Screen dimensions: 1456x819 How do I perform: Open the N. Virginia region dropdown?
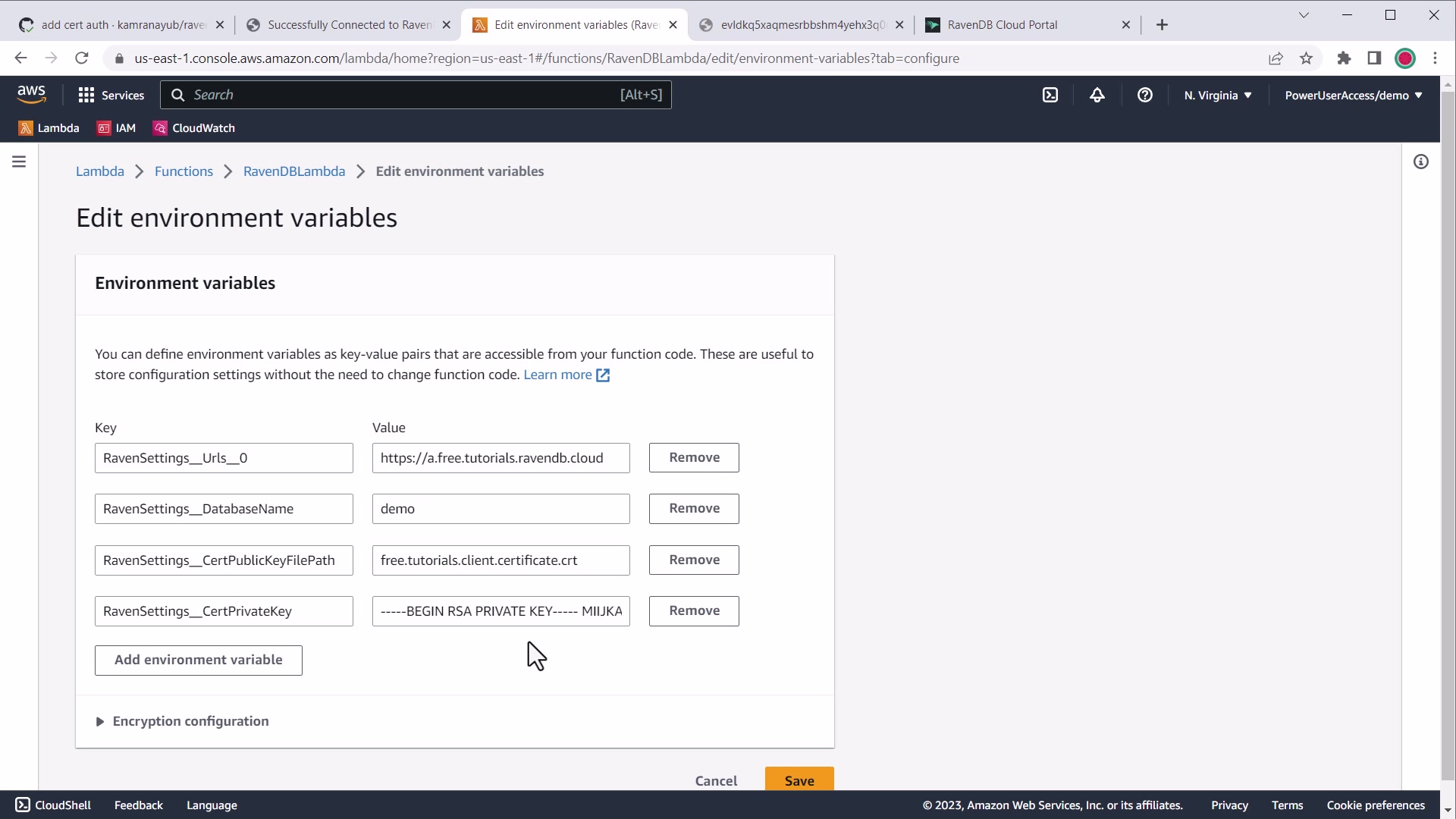click(1218, 96)
